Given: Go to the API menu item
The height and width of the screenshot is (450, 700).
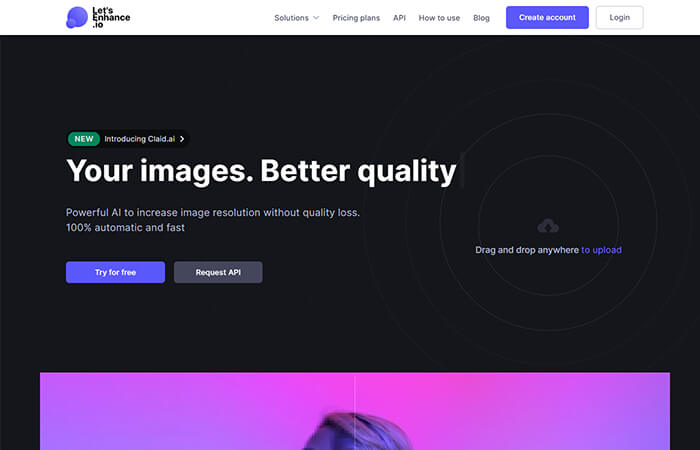Looking at the screenshot, I should click(x=400, y=18).
